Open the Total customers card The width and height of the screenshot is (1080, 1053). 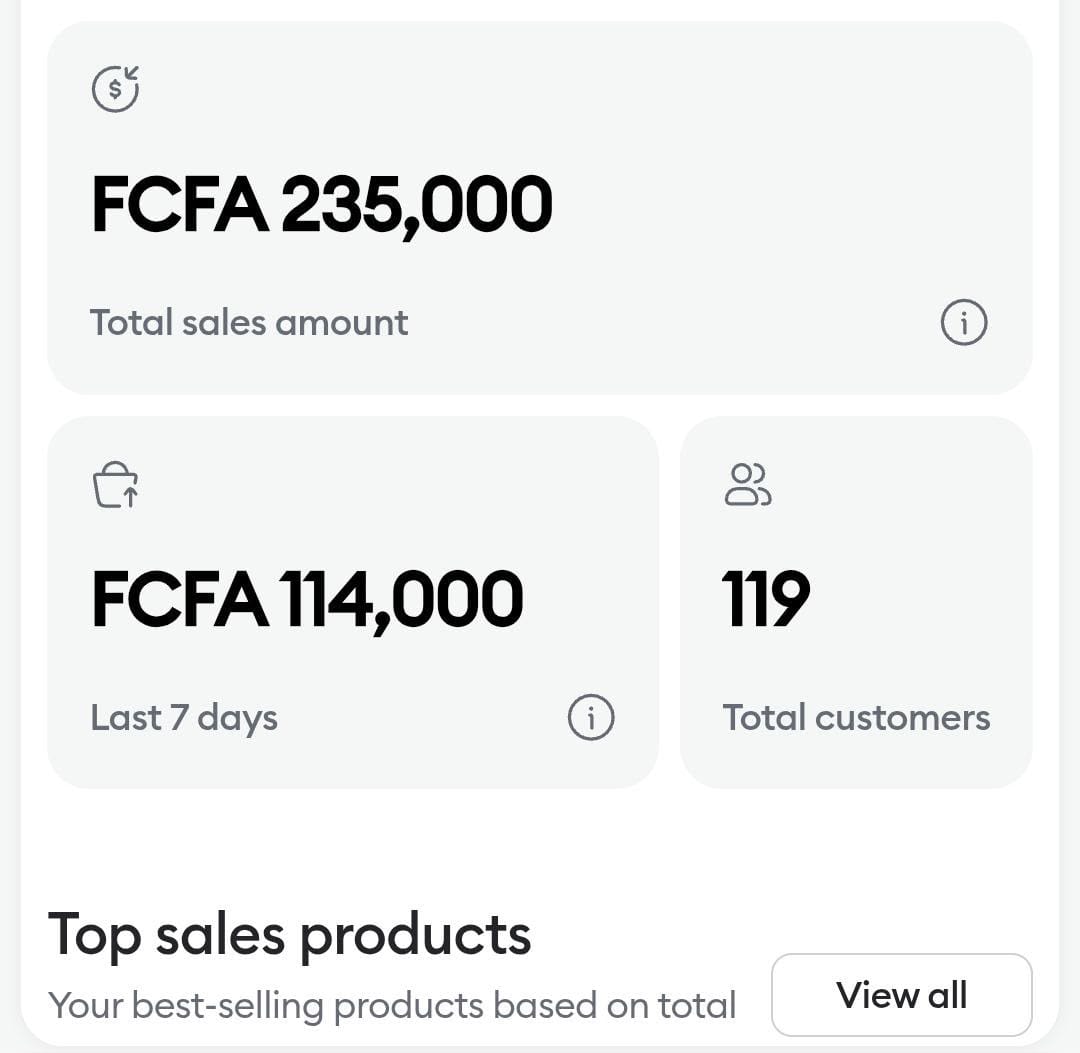pos(856,603)
